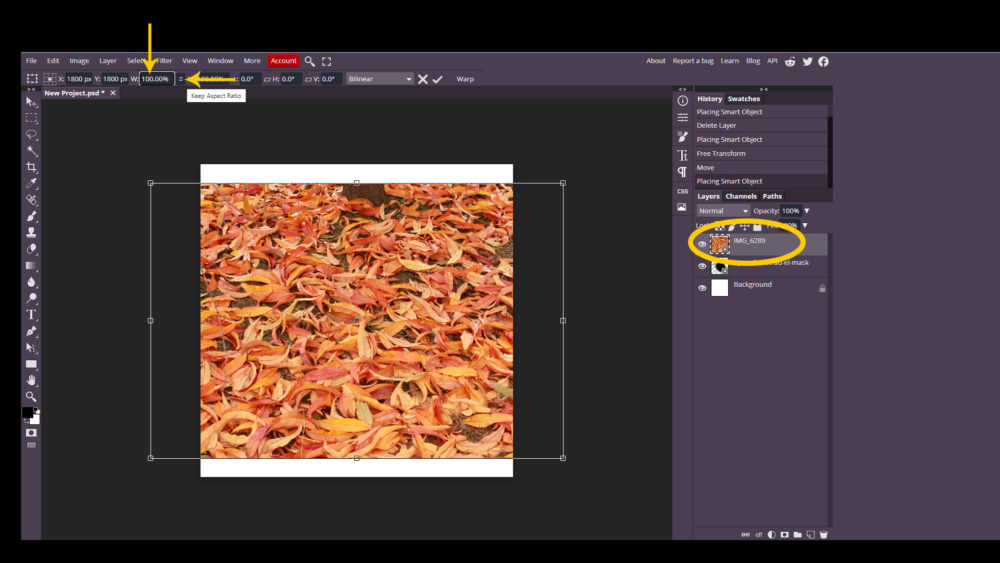Hide the IMG_6289 layer
1000x563 pixels.
click(x=702, y=244)
